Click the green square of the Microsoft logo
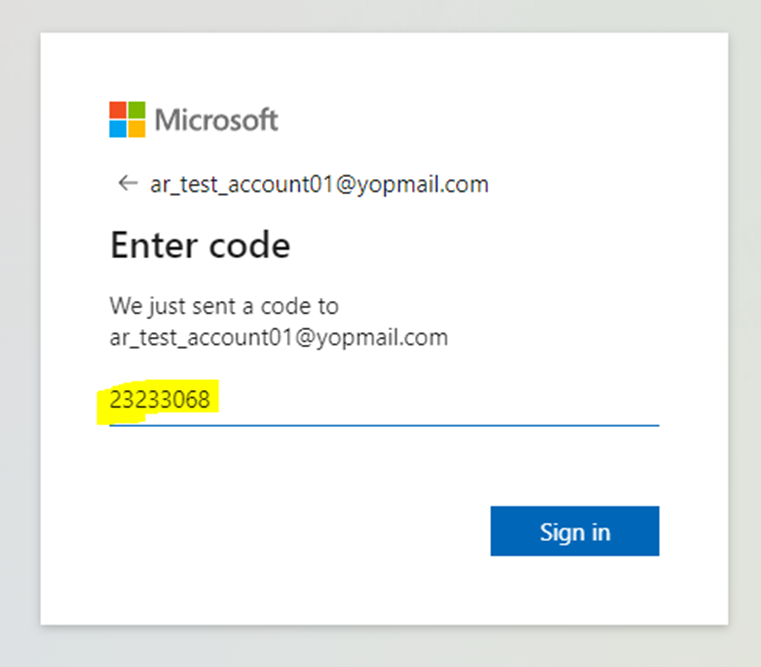 pos(137,110)
